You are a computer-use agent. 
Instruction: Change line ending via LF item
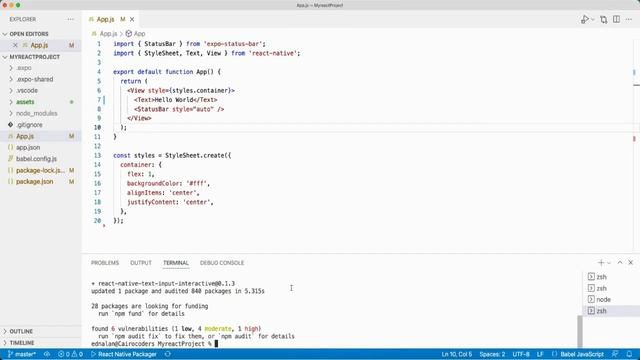tap(540, 354)
